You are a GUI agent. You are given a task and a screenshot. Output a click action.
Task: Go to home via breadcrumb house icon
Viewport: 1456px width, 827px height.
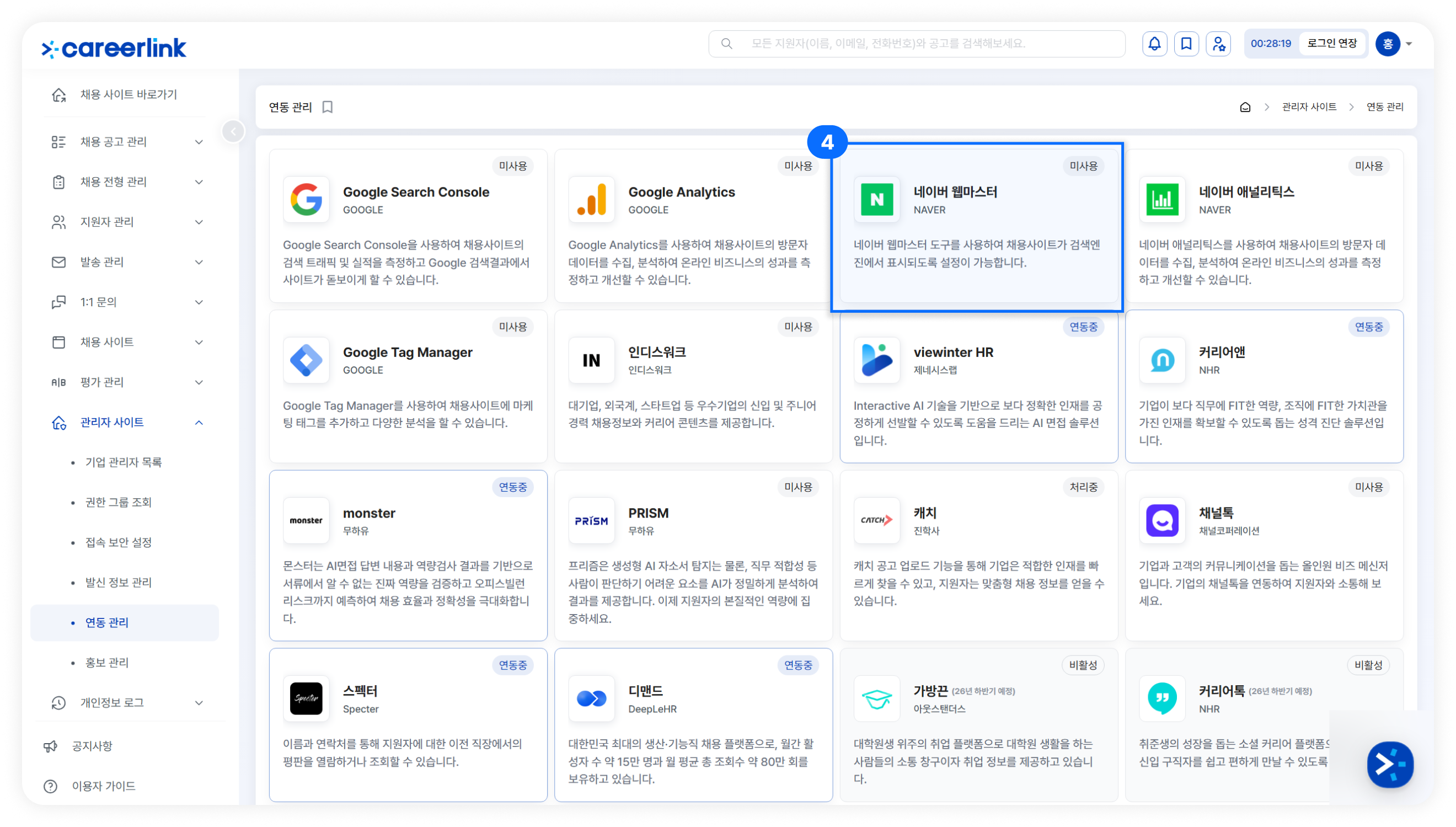[x=1245, y=107]
